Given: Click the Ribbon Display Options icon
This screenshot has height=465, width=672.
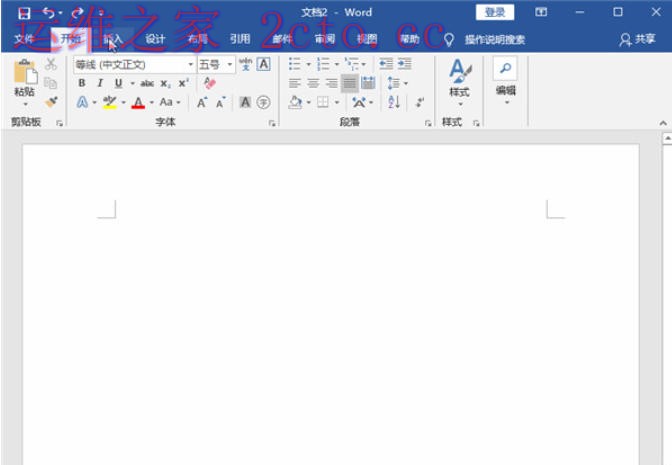Looking at the screenshot, I should coord(541,12).
